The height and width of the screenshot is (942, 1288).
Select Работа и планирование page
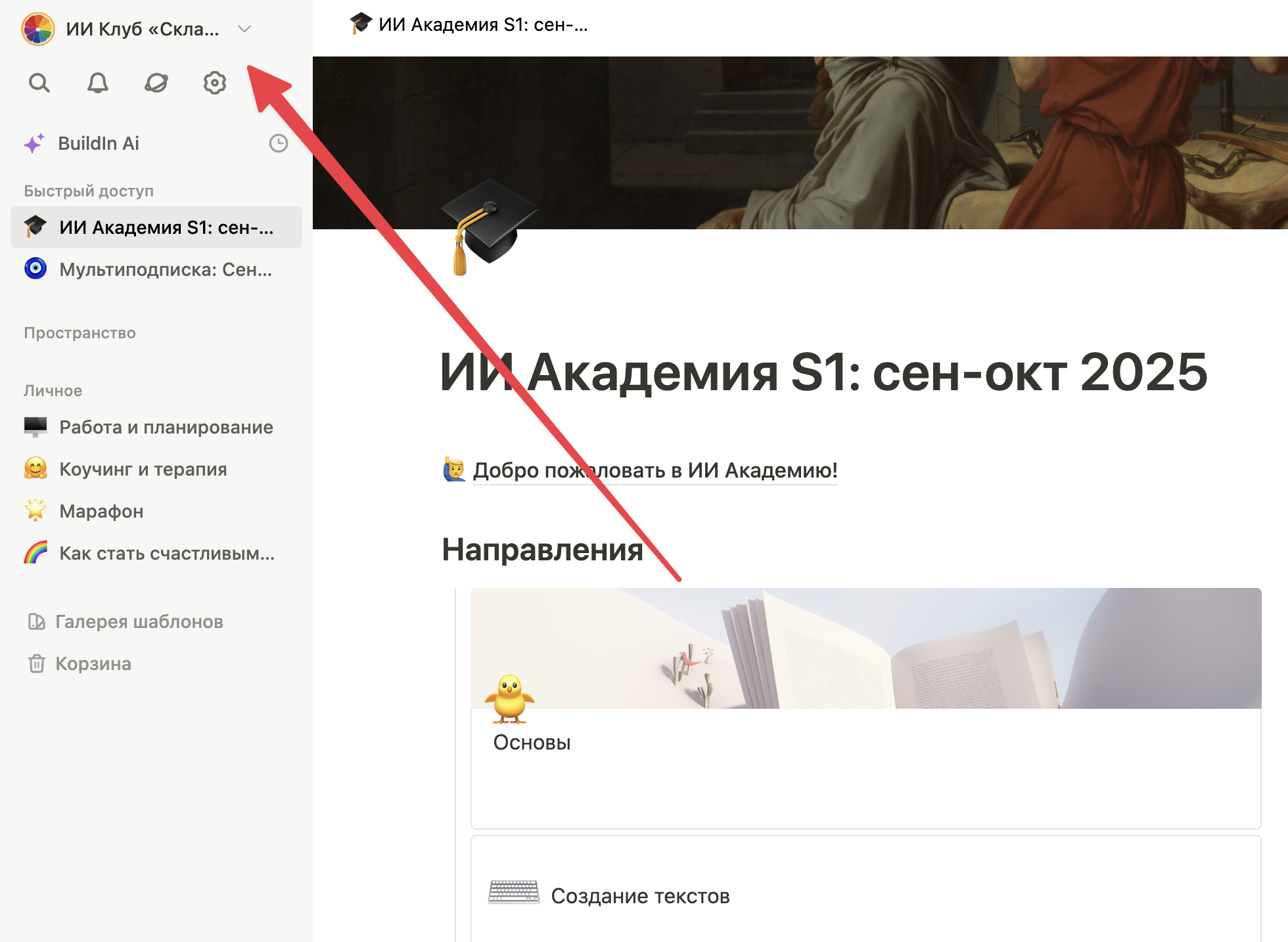pyautogui.click(x=166, y=427)
